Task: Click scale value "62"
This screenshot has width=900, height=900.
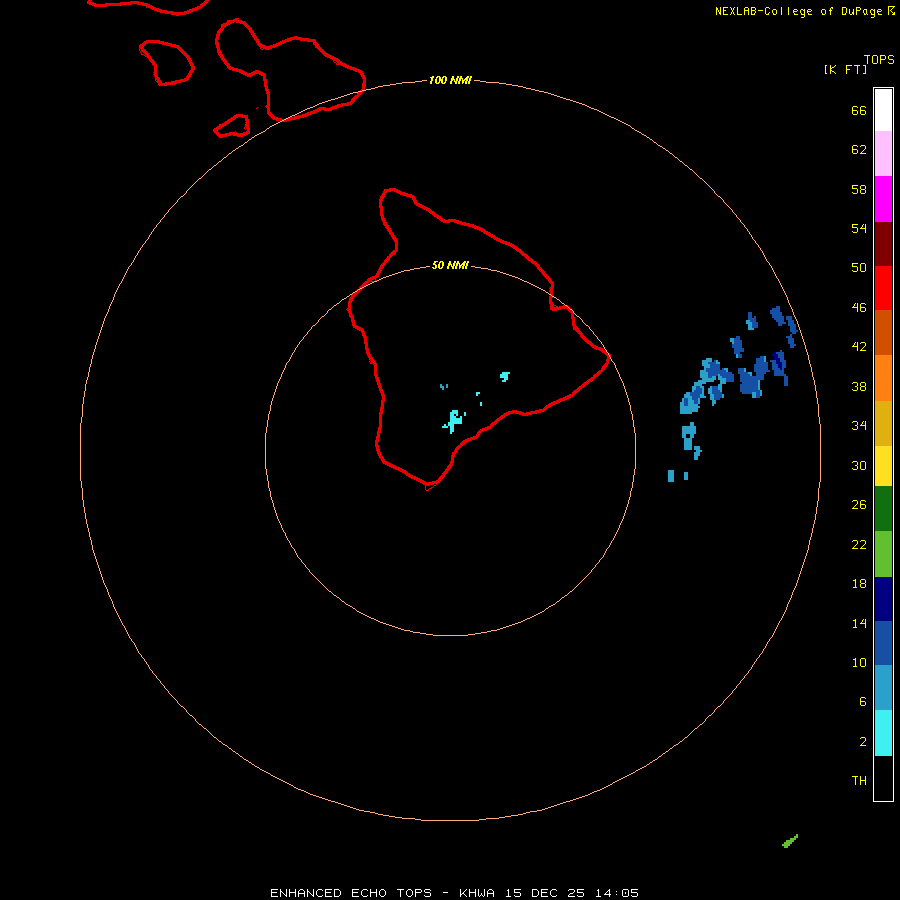Action: (x=859, y=150)
